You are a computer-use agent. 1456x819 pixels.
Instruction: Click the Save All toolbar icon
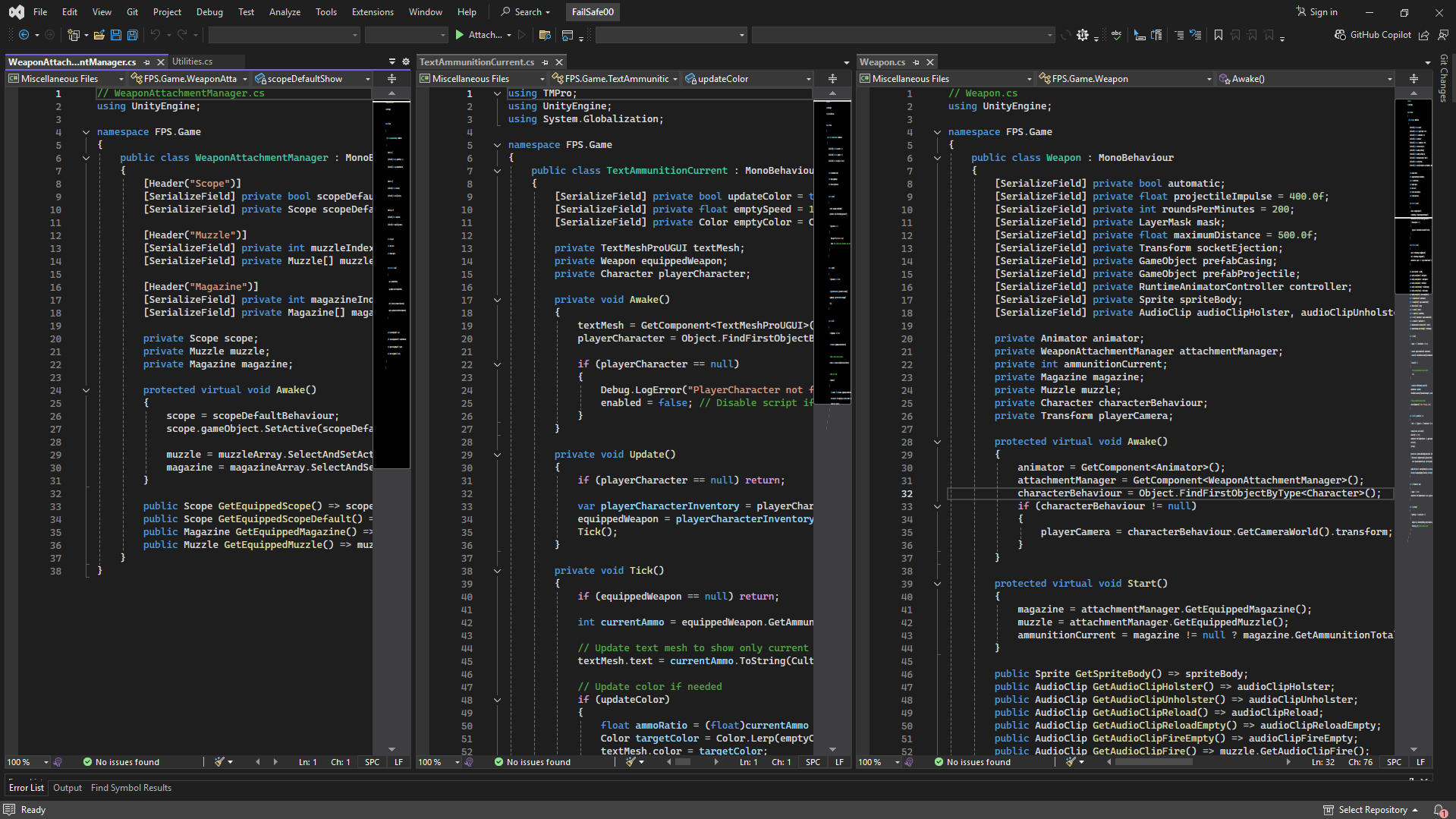coord(133,35)
